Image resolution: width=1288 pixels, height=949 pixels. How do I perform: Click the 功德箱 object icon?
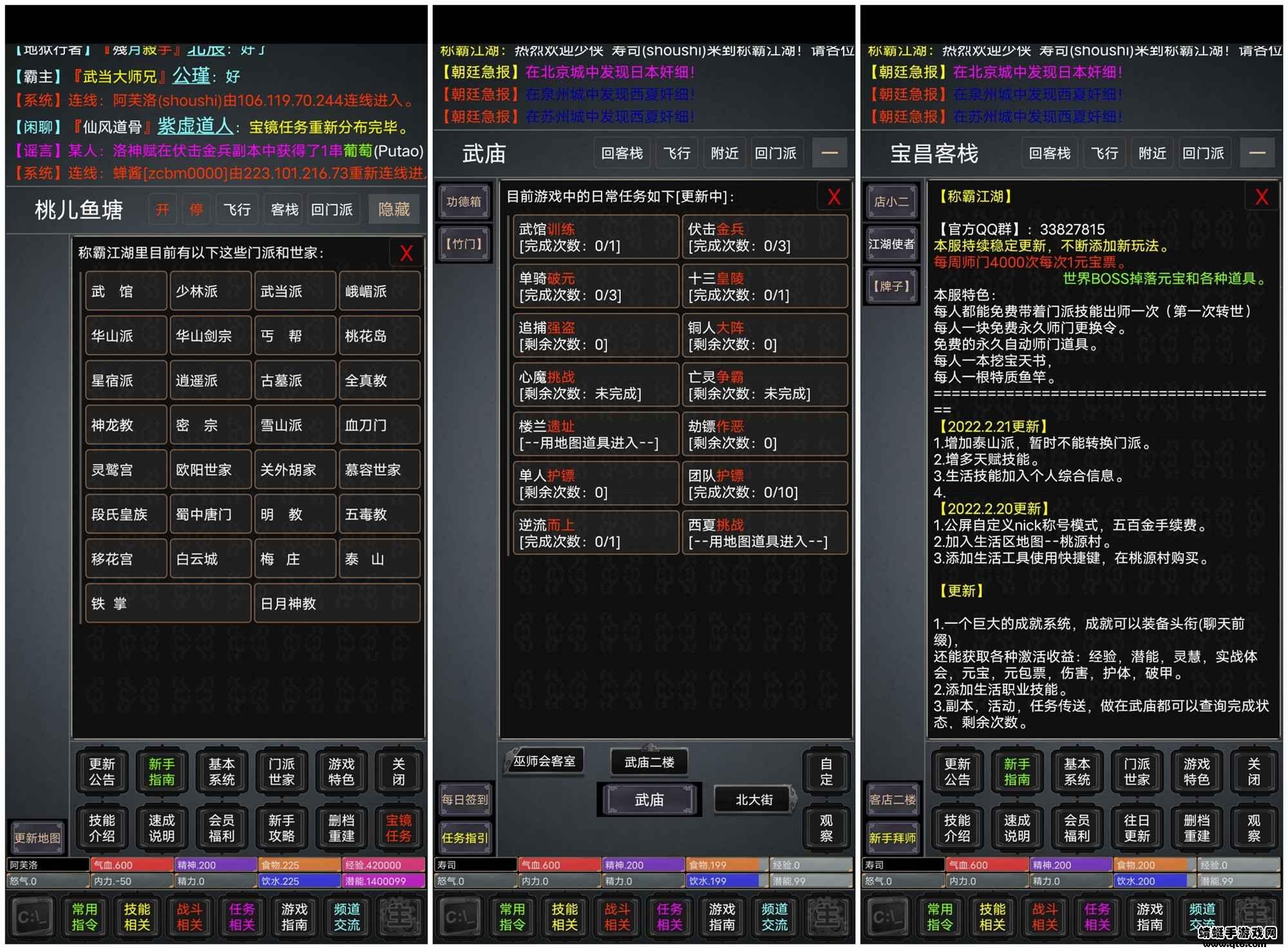464,202
